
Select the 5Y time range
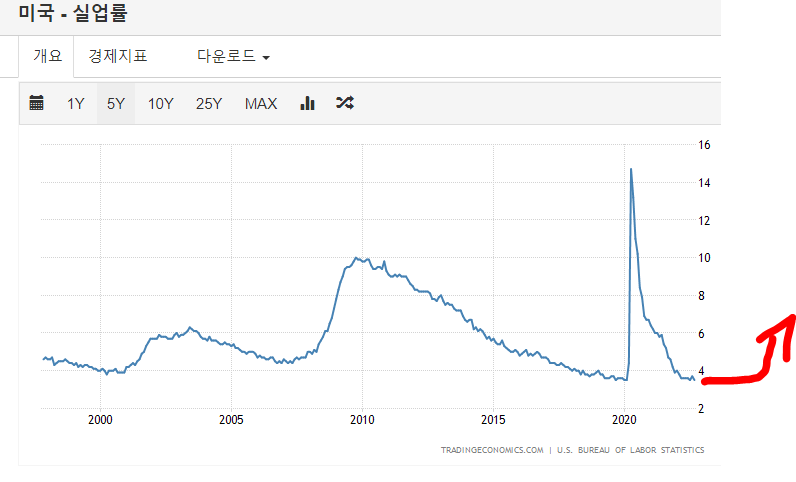116,104
